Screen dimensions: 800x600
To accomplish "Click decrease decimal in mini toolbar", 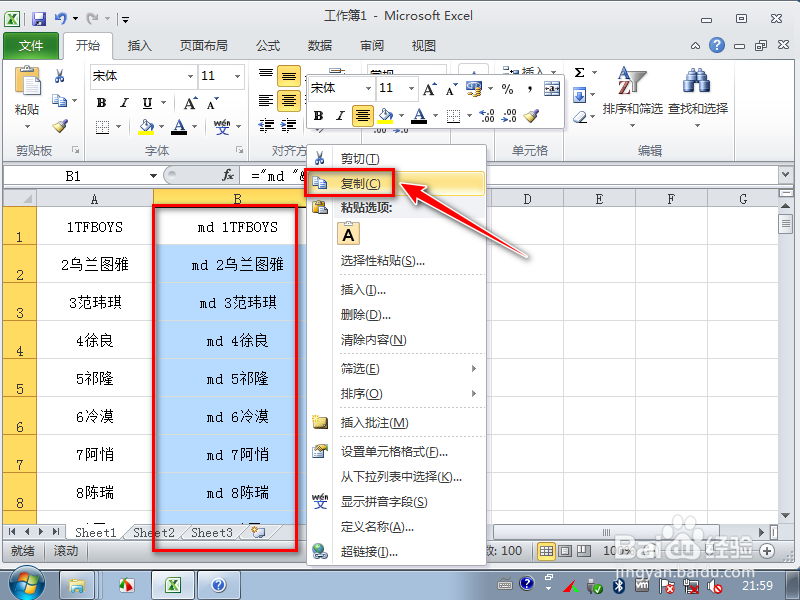I will tap(509, 116).
